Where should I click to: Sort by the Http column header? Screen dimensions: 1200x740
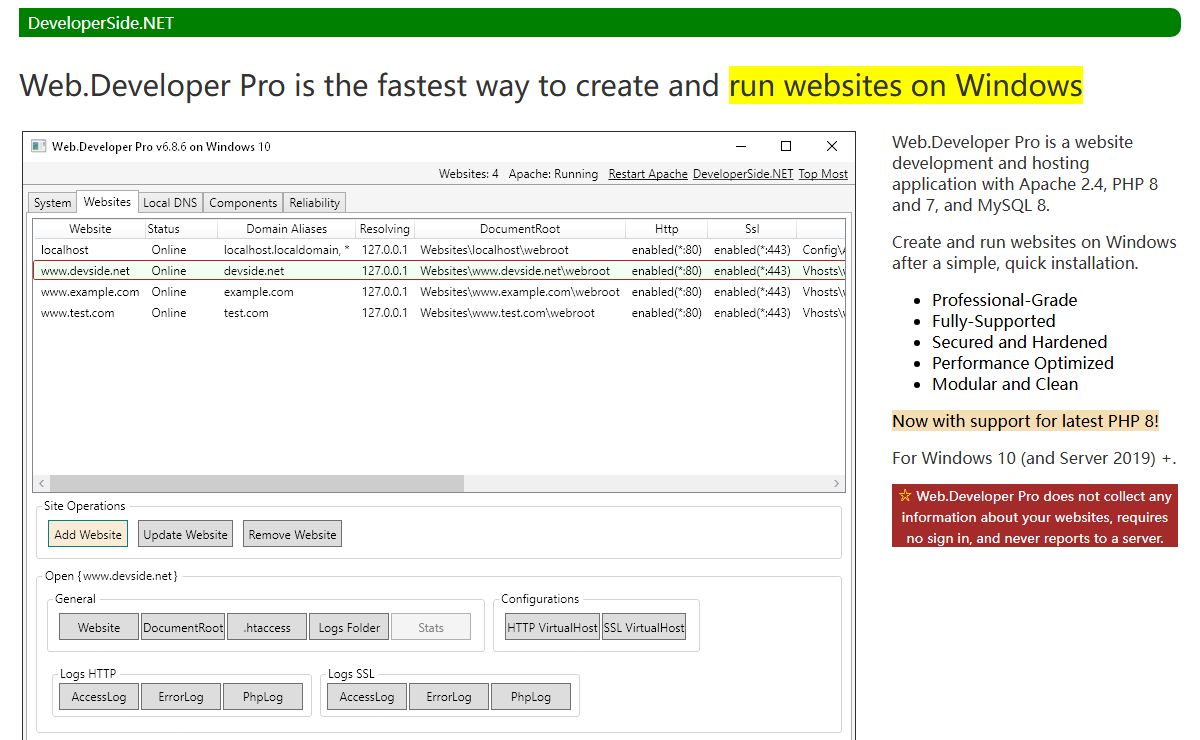click(x=666, y=229)
